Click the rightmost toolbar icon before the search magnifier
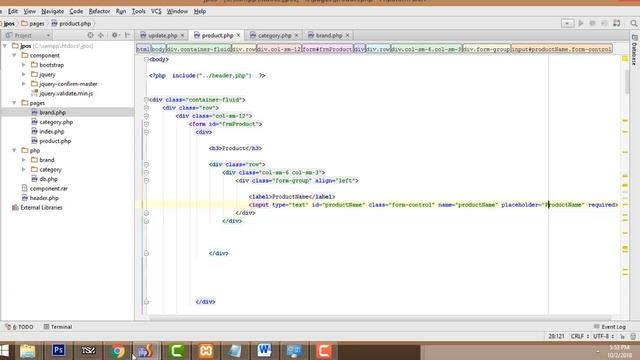 click(x=617, y=23)
